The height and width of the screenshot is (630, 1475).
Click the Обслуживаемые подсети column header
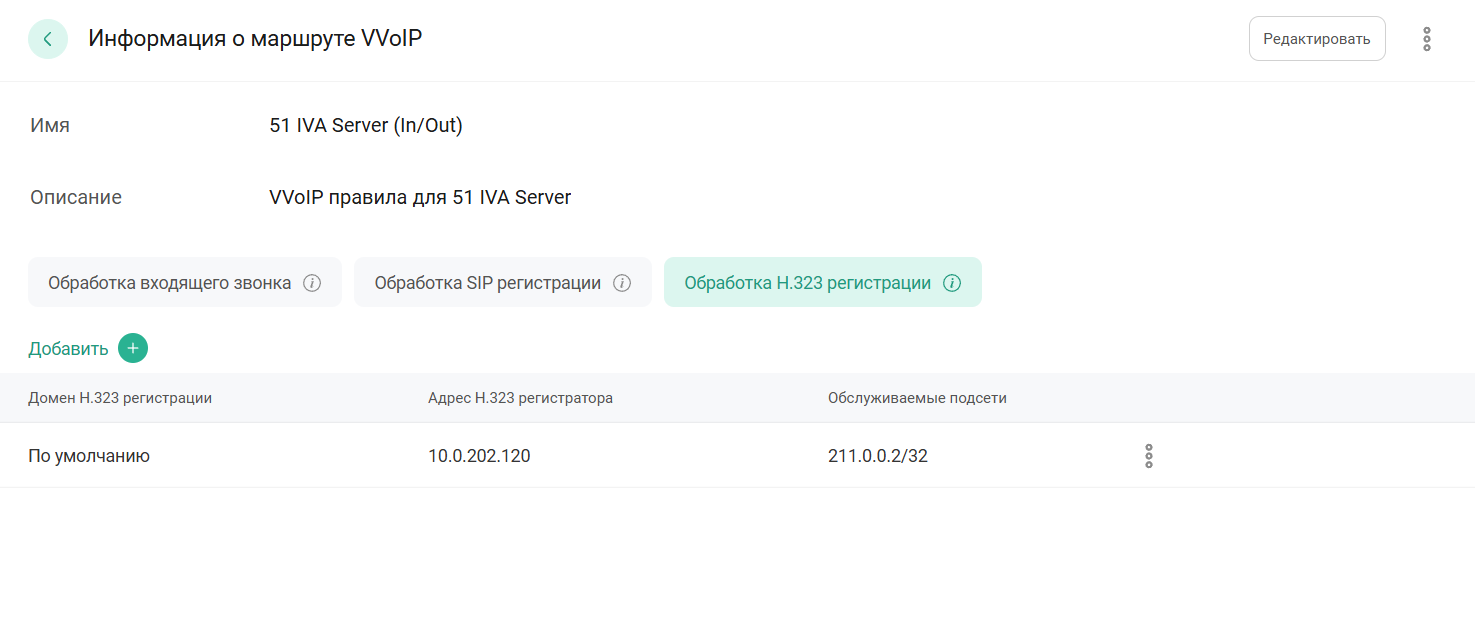(x=917, y=398)
